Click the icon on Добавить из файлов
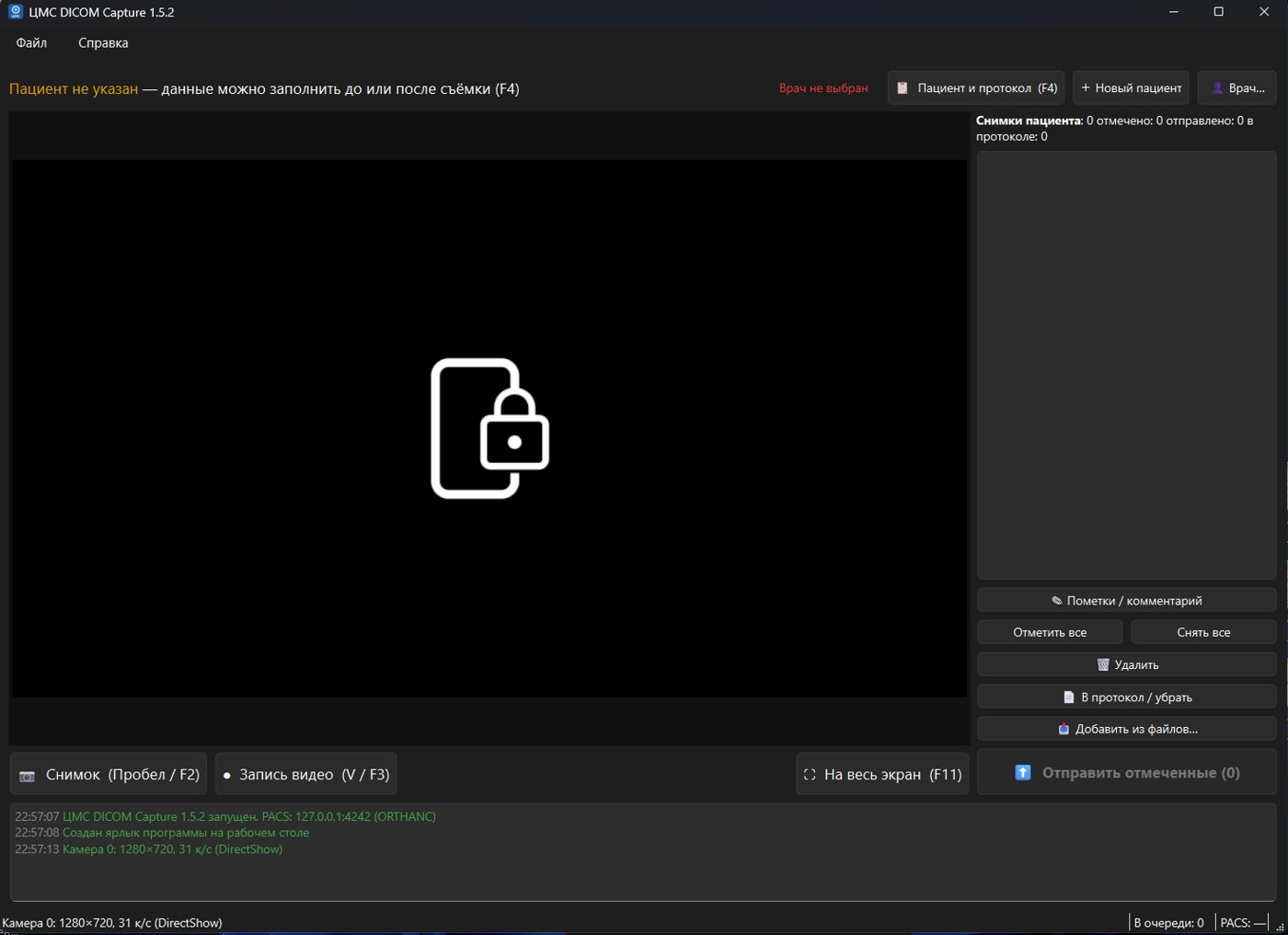Image resolution: width=1288 pixels, height=935 pixels. click(x=1064, y=729)
